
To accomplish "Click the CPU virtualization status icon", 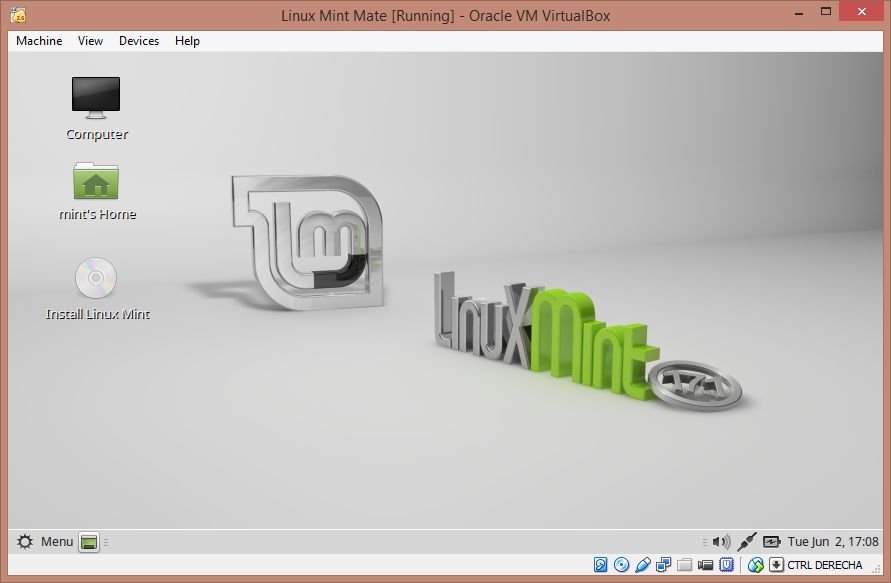I will [x=726, y=565].
